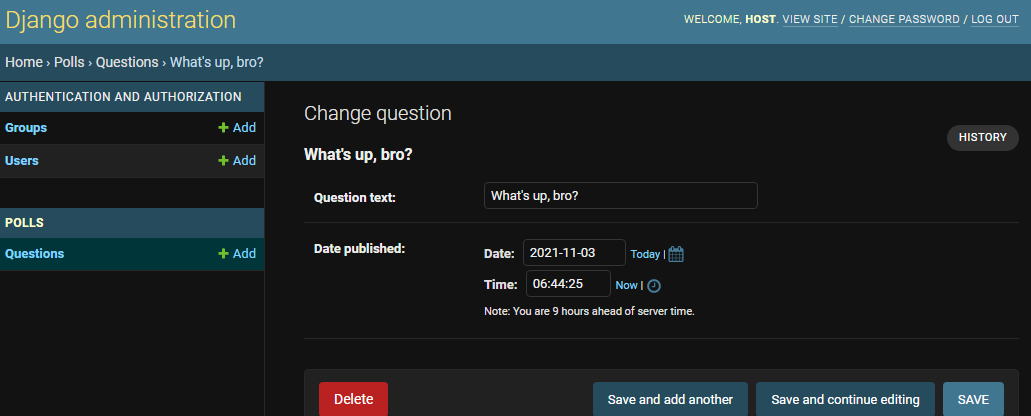Image resolution: width=1031 pixels, height=416 pixels.
Task: Click in the Question text field
Action: [x=621, y=196]
